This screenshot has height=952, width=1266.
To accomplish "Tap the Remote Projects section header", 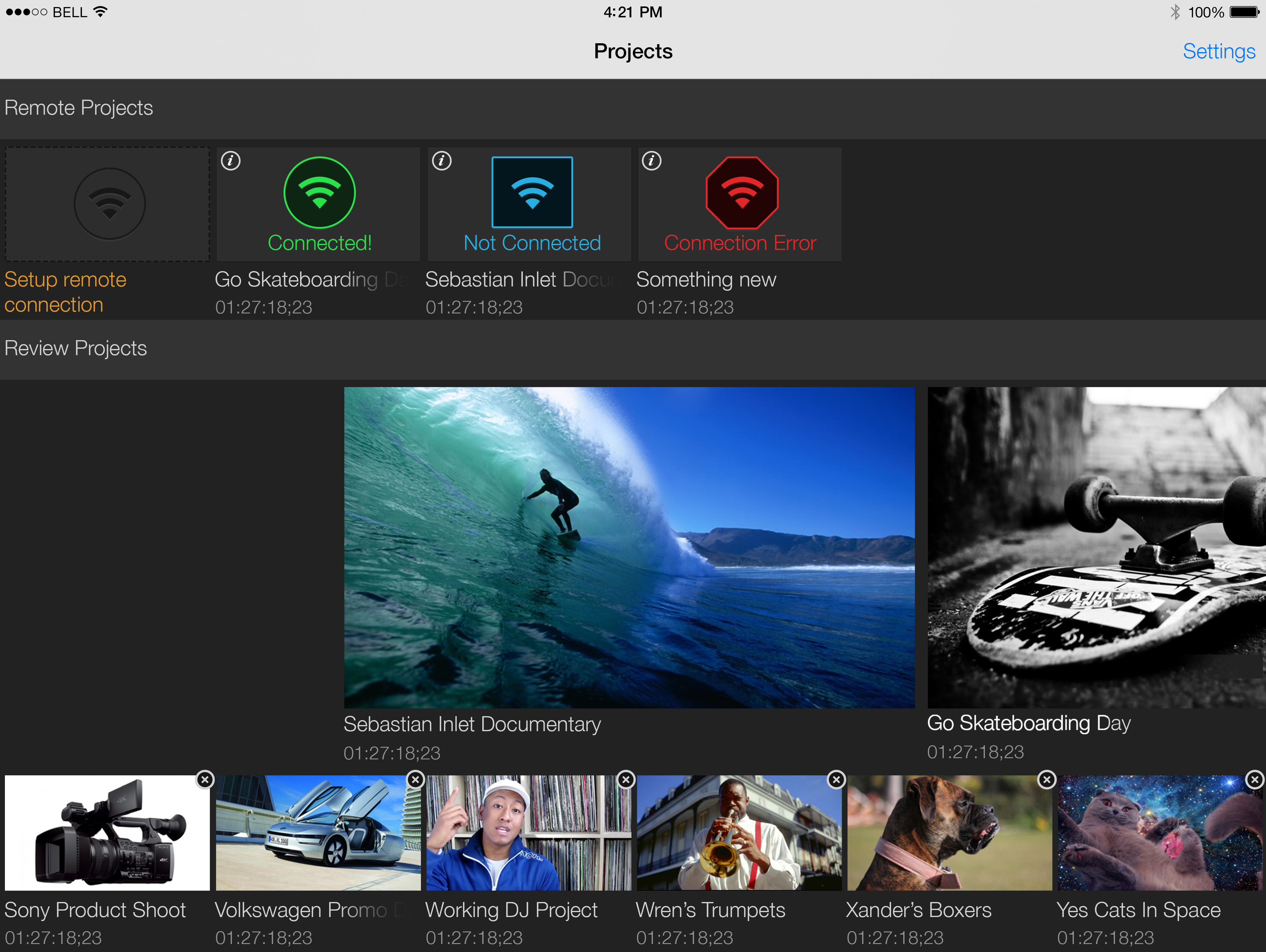I will [x=79, y=108].
